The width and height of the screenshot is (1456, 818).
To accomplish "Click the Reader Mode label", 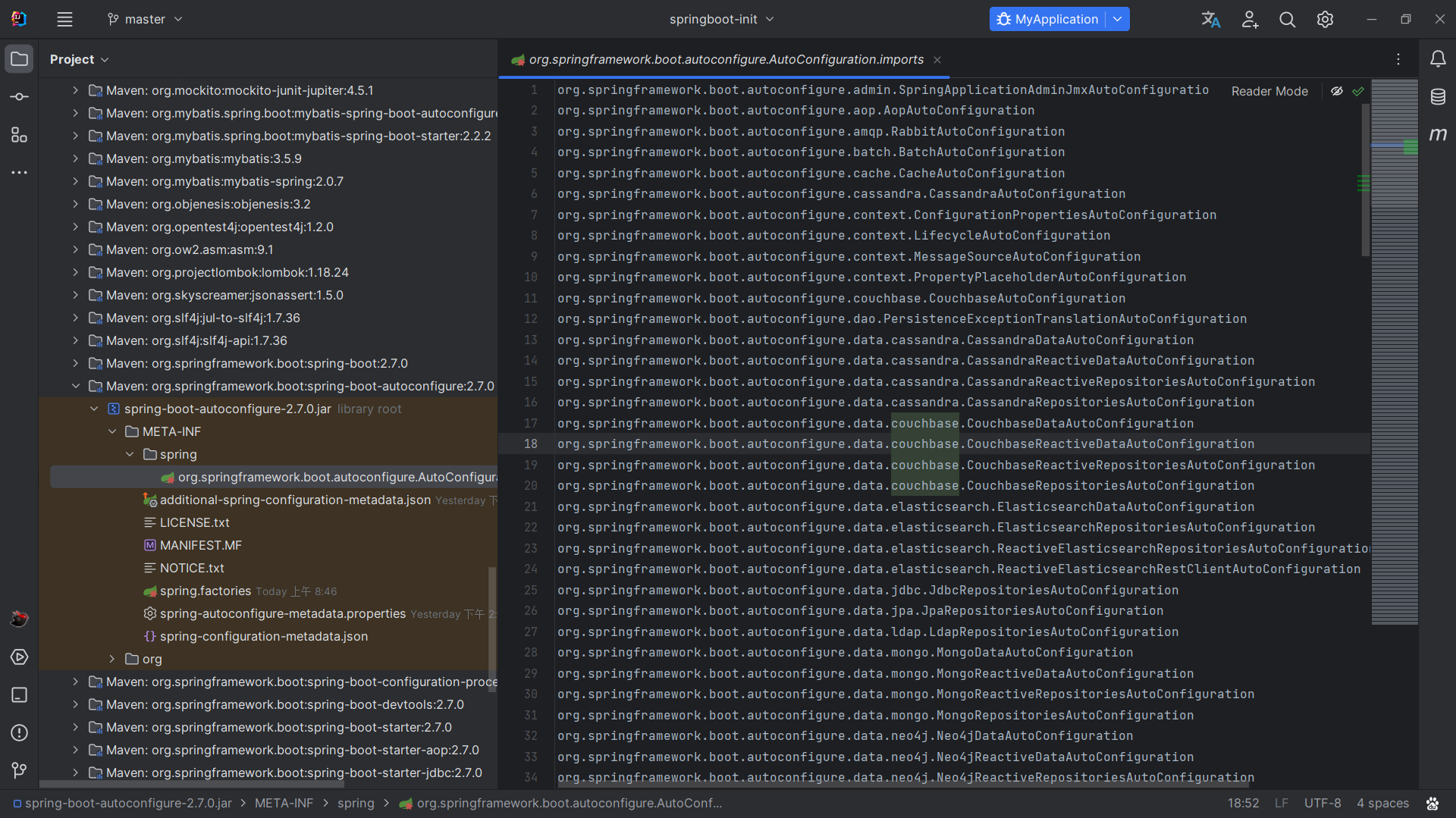I will [x=1269, y=91].
